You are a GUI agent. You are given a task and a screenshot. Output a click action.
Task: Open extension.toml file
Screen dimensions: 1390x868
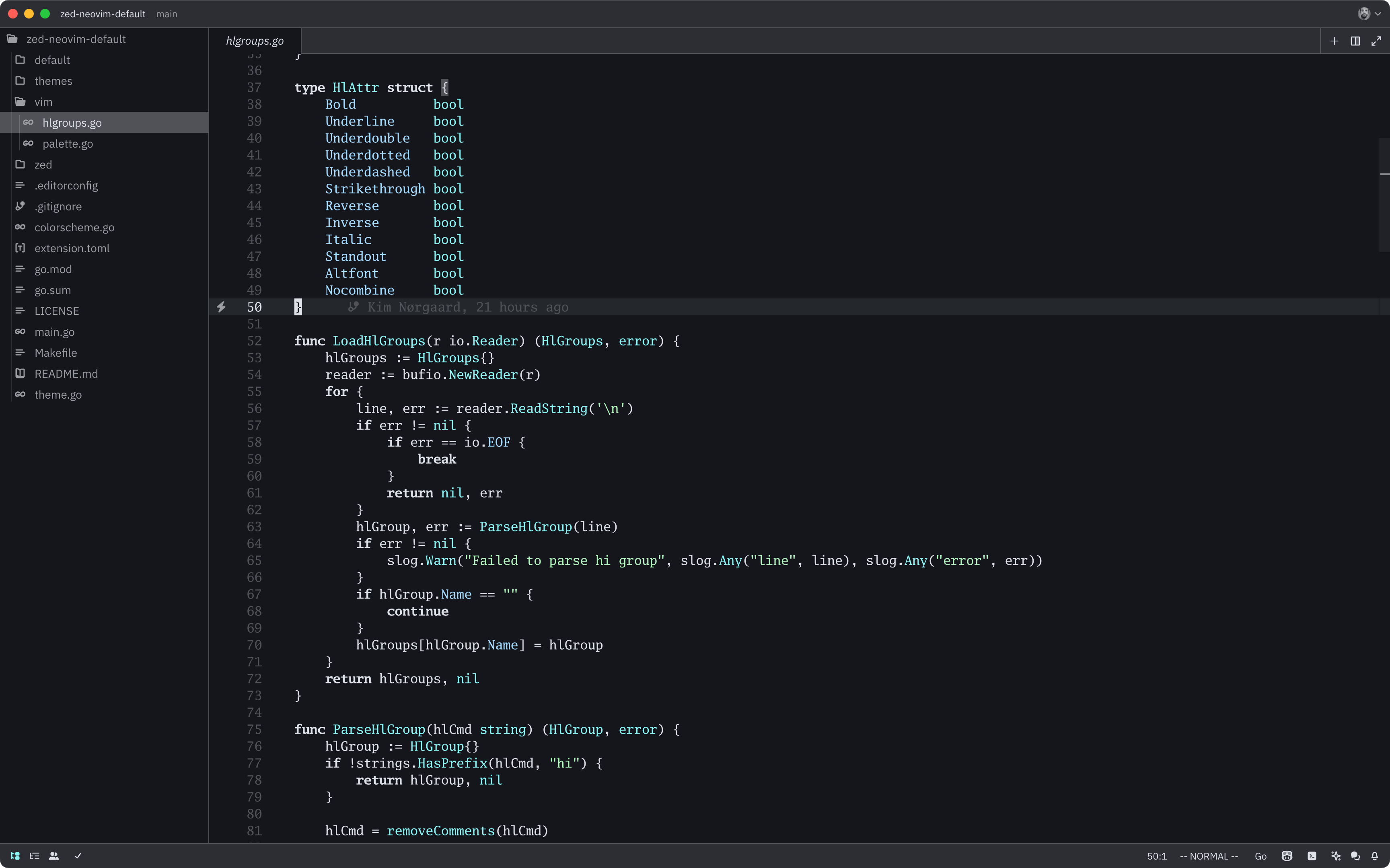coord(104,248)
